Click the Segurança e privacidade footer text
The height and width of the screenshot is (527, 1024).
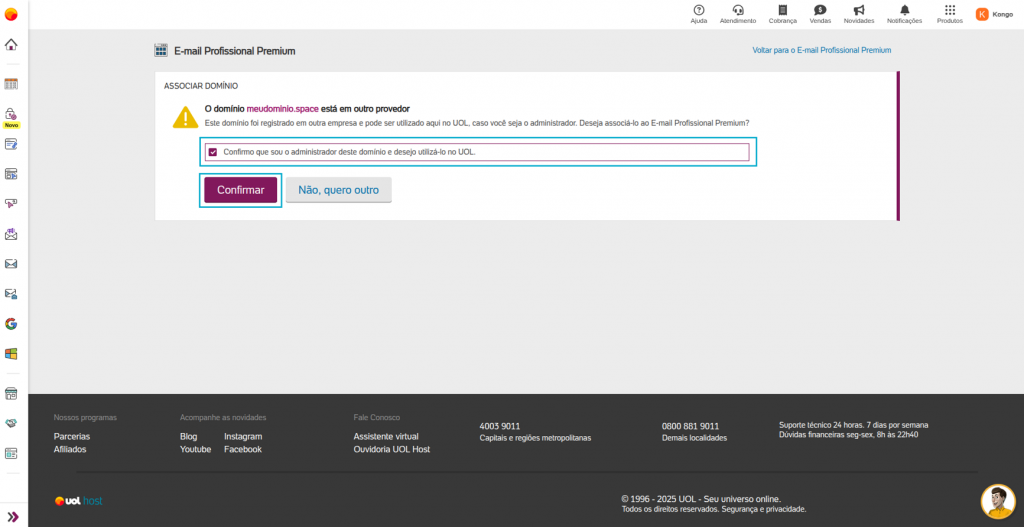763,509
